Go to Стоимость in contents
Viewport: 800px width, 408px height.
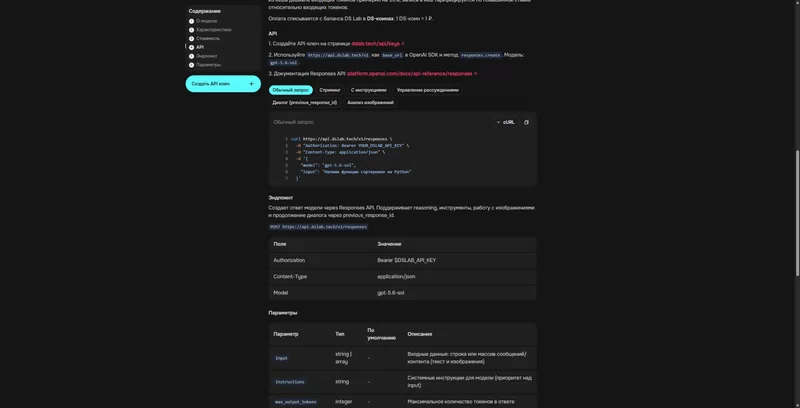pyautogui.click(x=208, y=38)
